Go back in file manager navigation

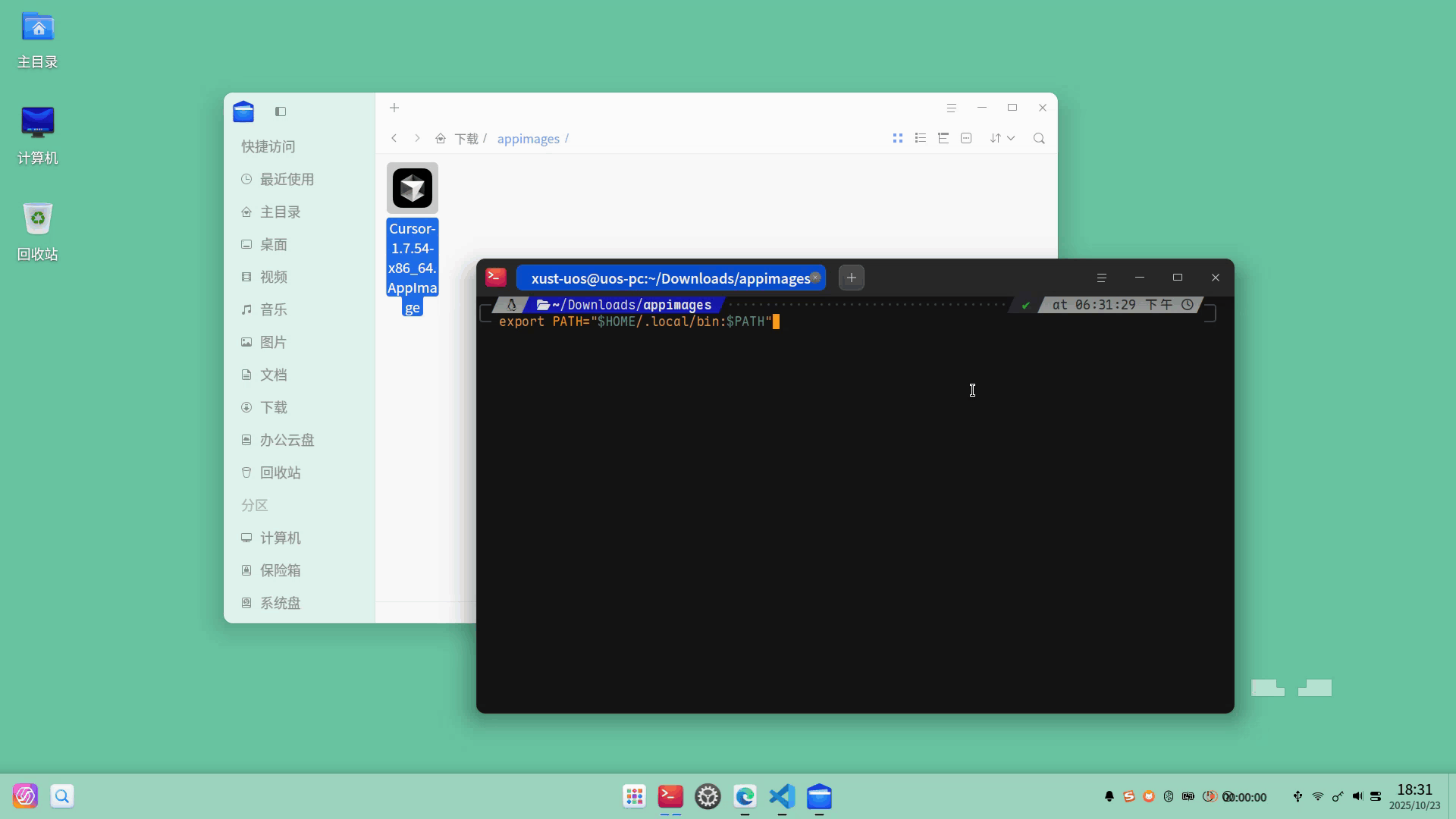[394, 138]
